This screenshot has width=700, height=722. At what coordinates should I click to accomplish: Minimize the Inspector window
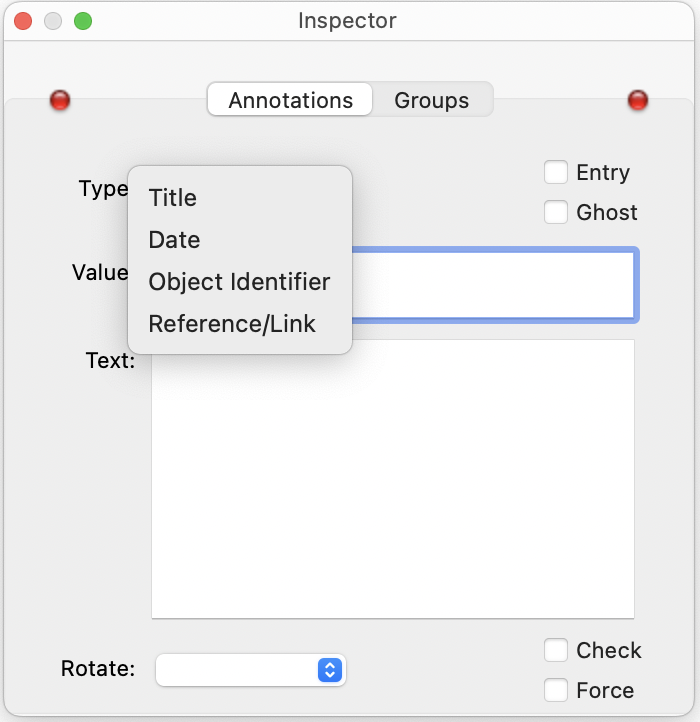click(53, 21)
